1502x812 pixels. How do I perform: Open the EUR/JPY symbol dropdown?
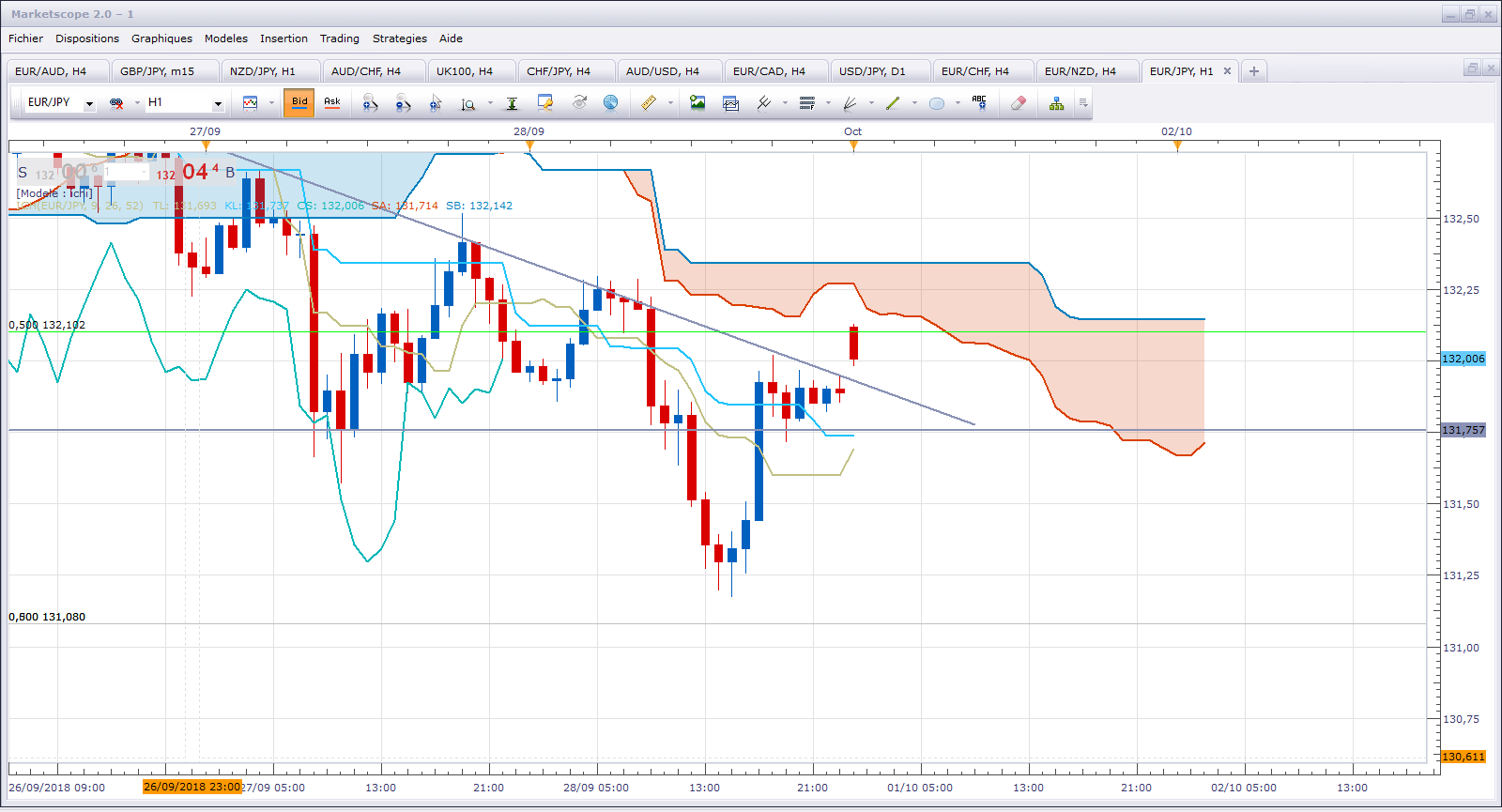[x=89, y=104]
